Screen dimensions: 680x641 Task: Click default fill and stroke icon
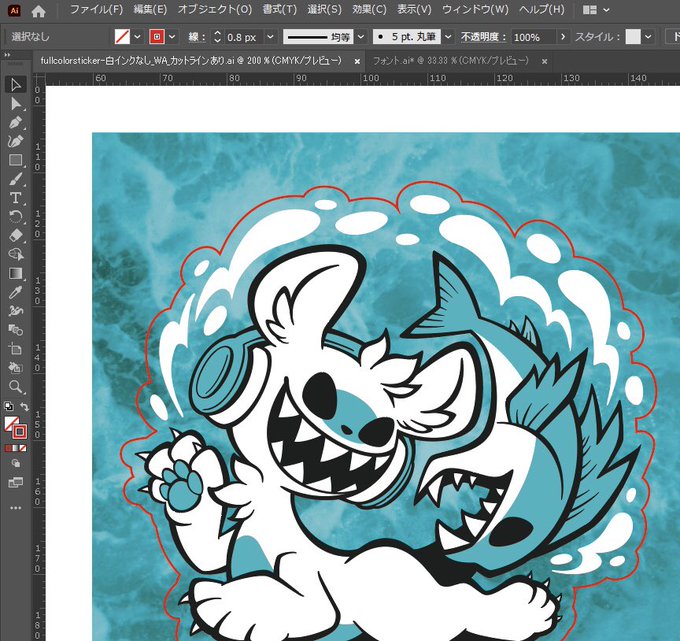[x=8, y=406]
